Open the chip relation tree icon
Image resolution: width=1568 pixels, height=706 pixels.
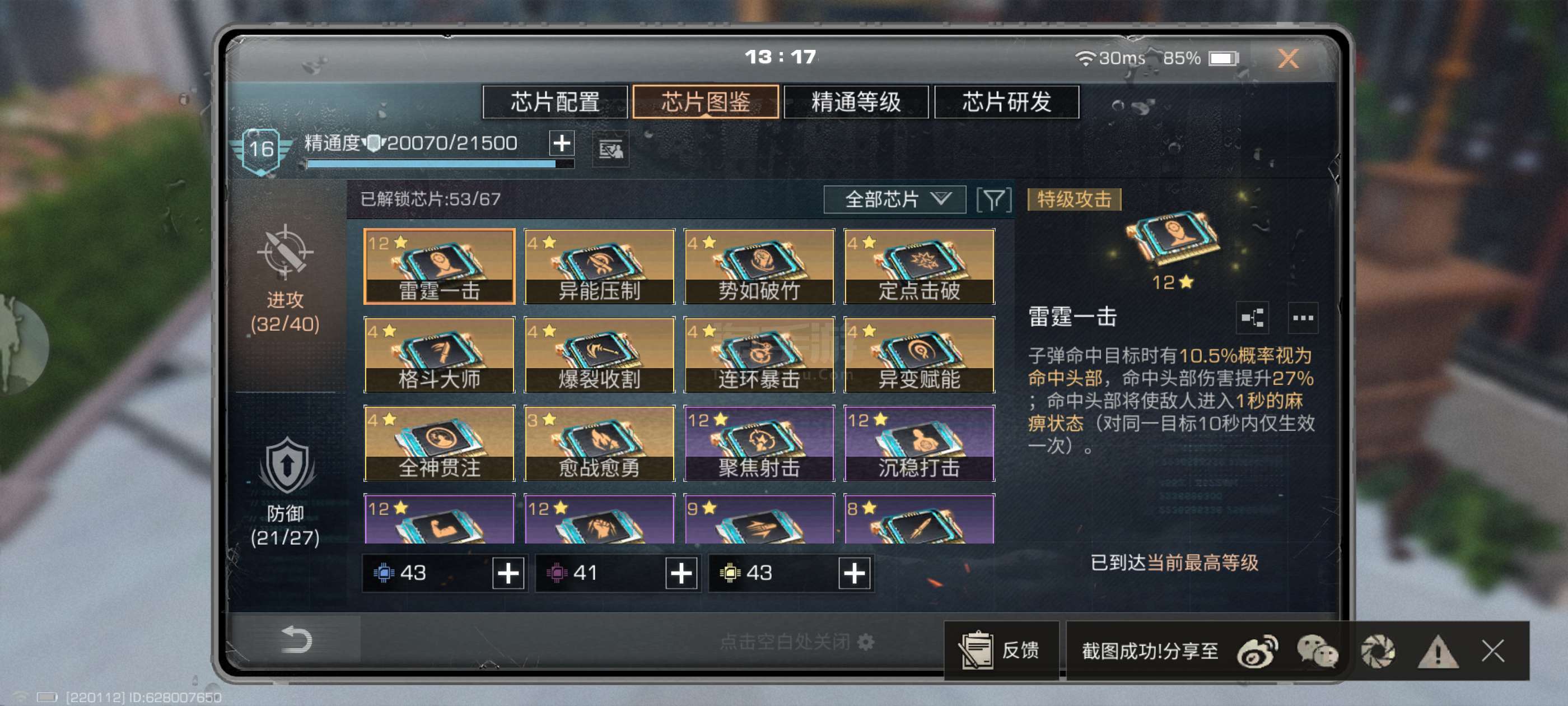(1252, 317)
